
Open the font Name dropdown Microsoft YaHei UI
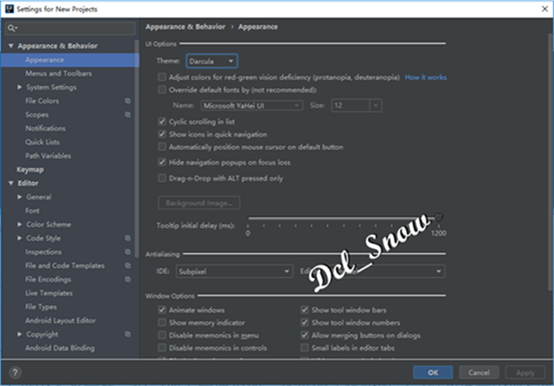pyautogui.click(x=252, y=105)
